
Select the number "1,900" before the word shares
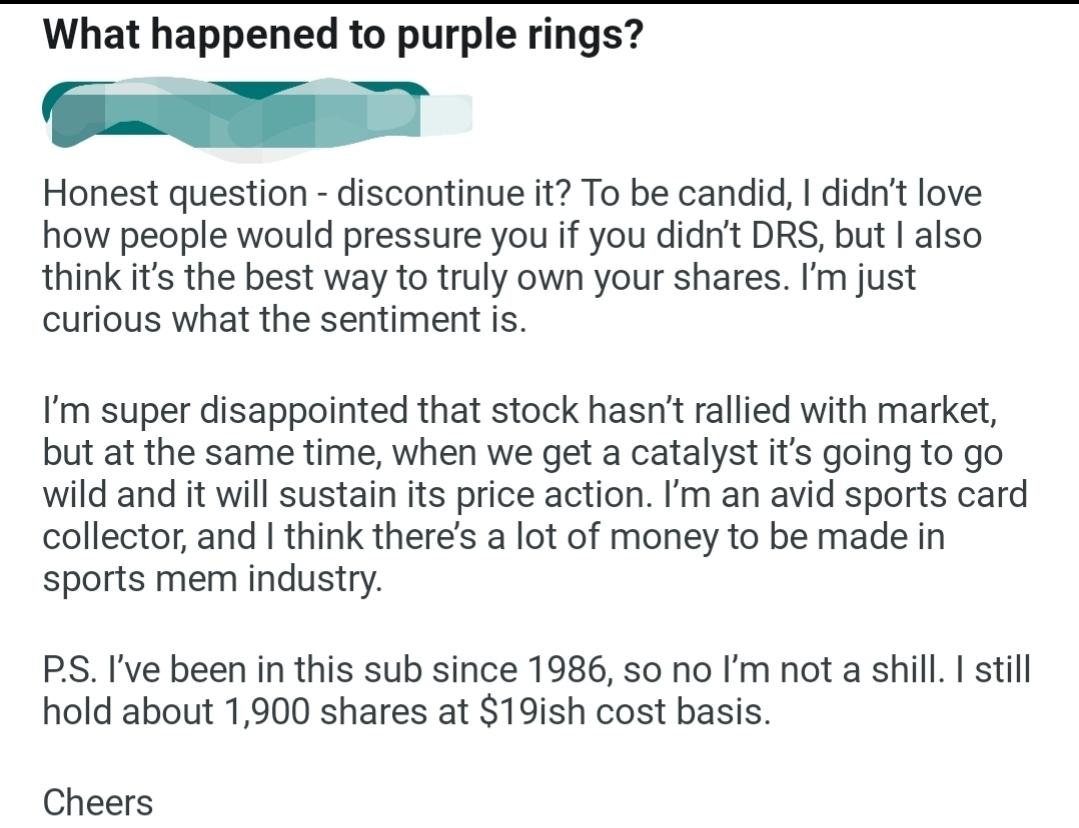266,712
